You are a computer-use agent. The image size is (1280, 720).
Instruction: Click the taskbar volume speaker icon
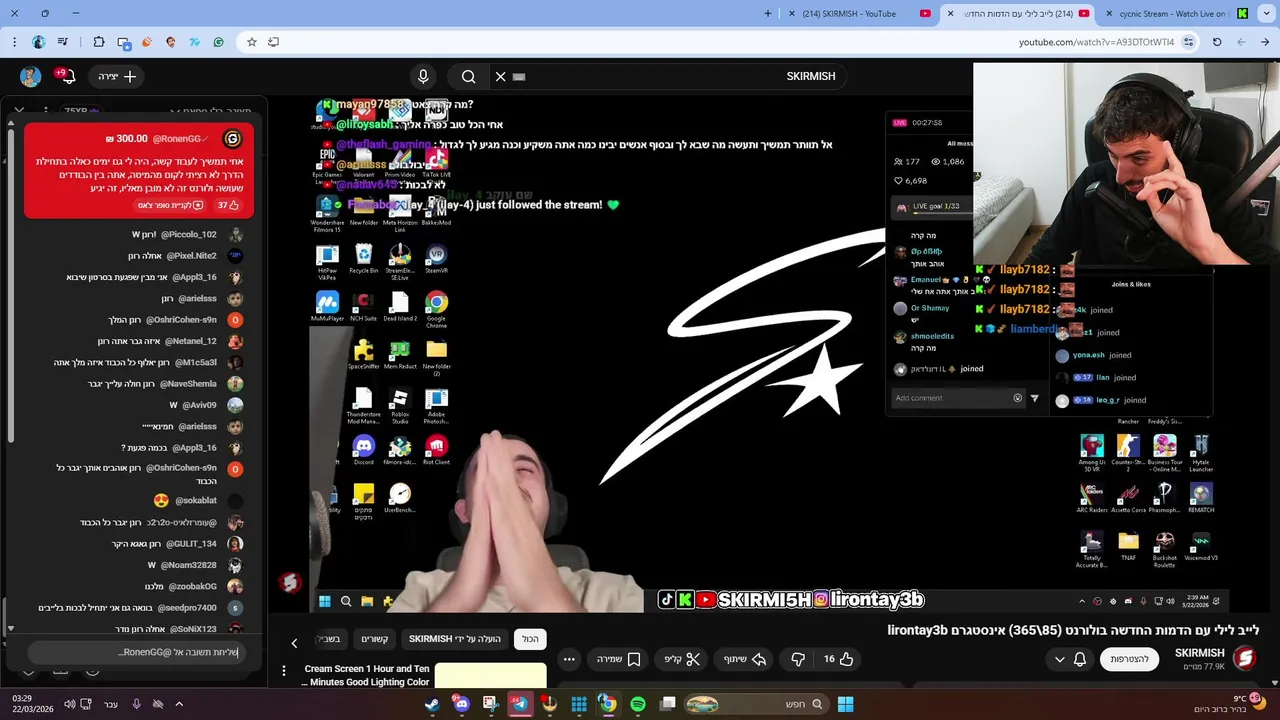pos(69,704)
